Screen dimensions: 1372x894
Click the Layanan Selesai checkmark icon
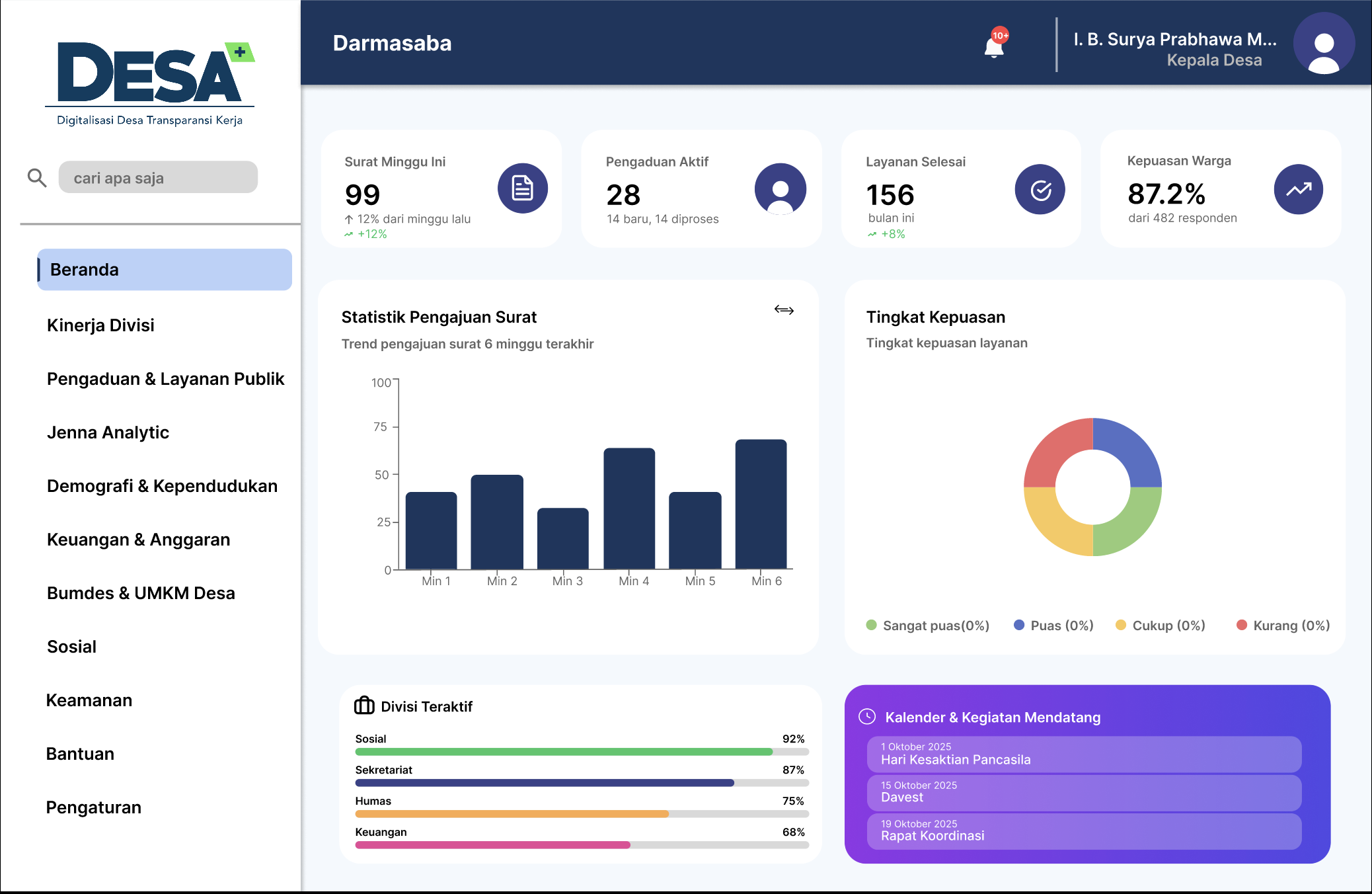[x=1040, y=190]
